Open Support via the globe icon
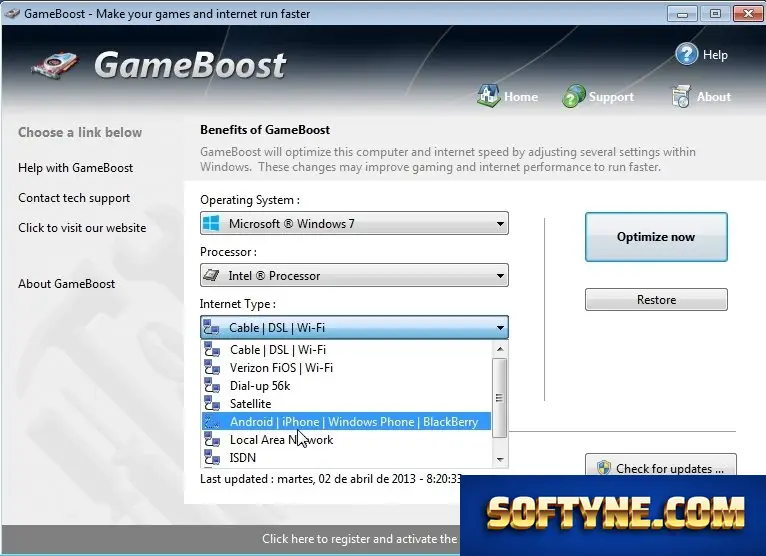The image size is (766, 556). point(574,96)
